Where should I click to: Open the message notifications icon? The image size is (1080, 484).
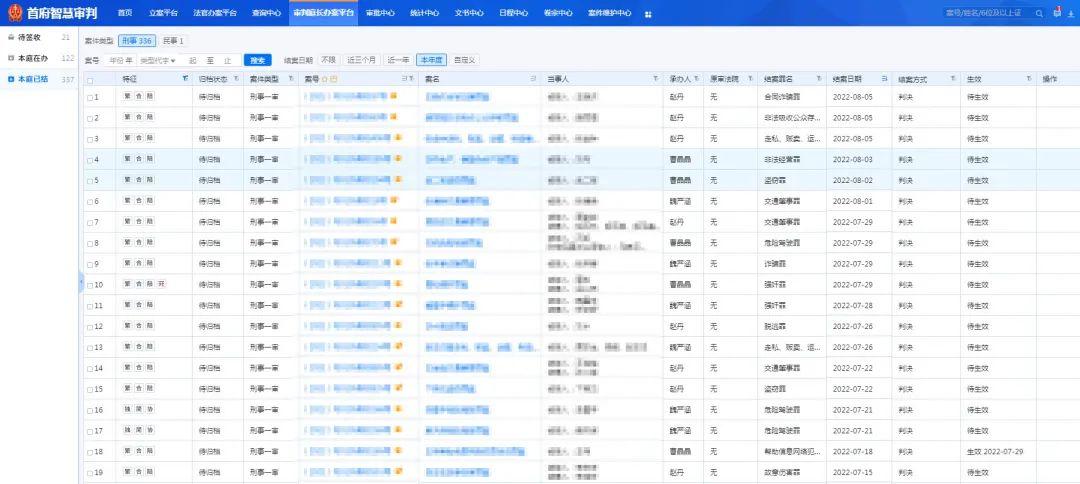(1057, 13)
